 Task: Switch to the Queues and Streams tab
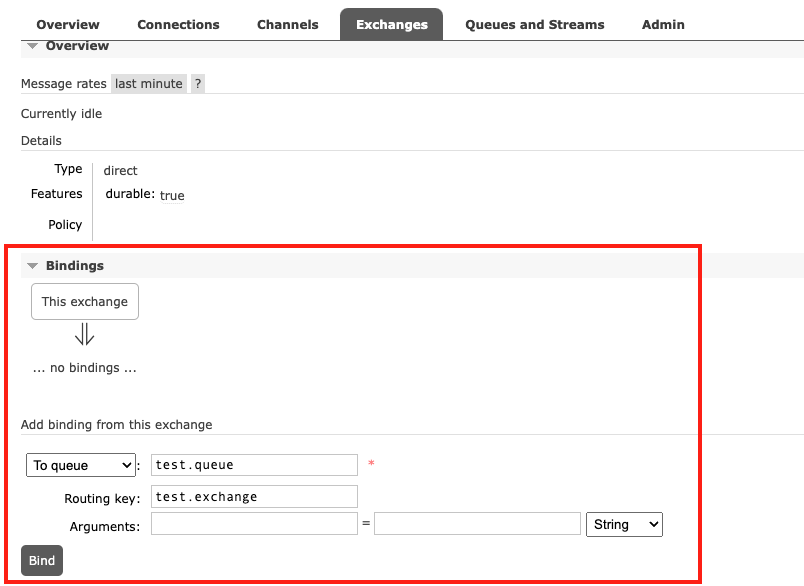[534, 24]
